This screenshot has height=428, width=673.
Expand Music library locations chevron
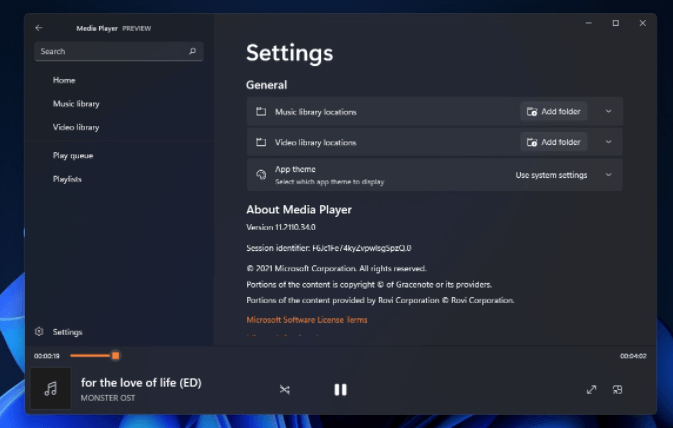point(608,112)
